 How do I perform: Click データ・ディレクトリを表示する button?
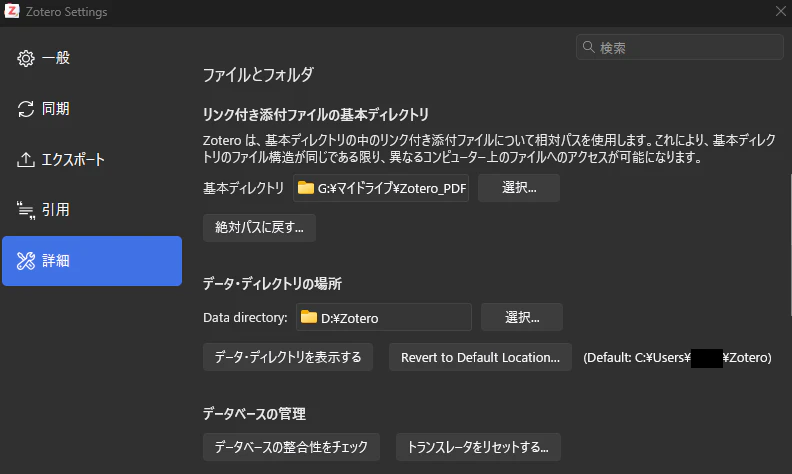(288, 357)
